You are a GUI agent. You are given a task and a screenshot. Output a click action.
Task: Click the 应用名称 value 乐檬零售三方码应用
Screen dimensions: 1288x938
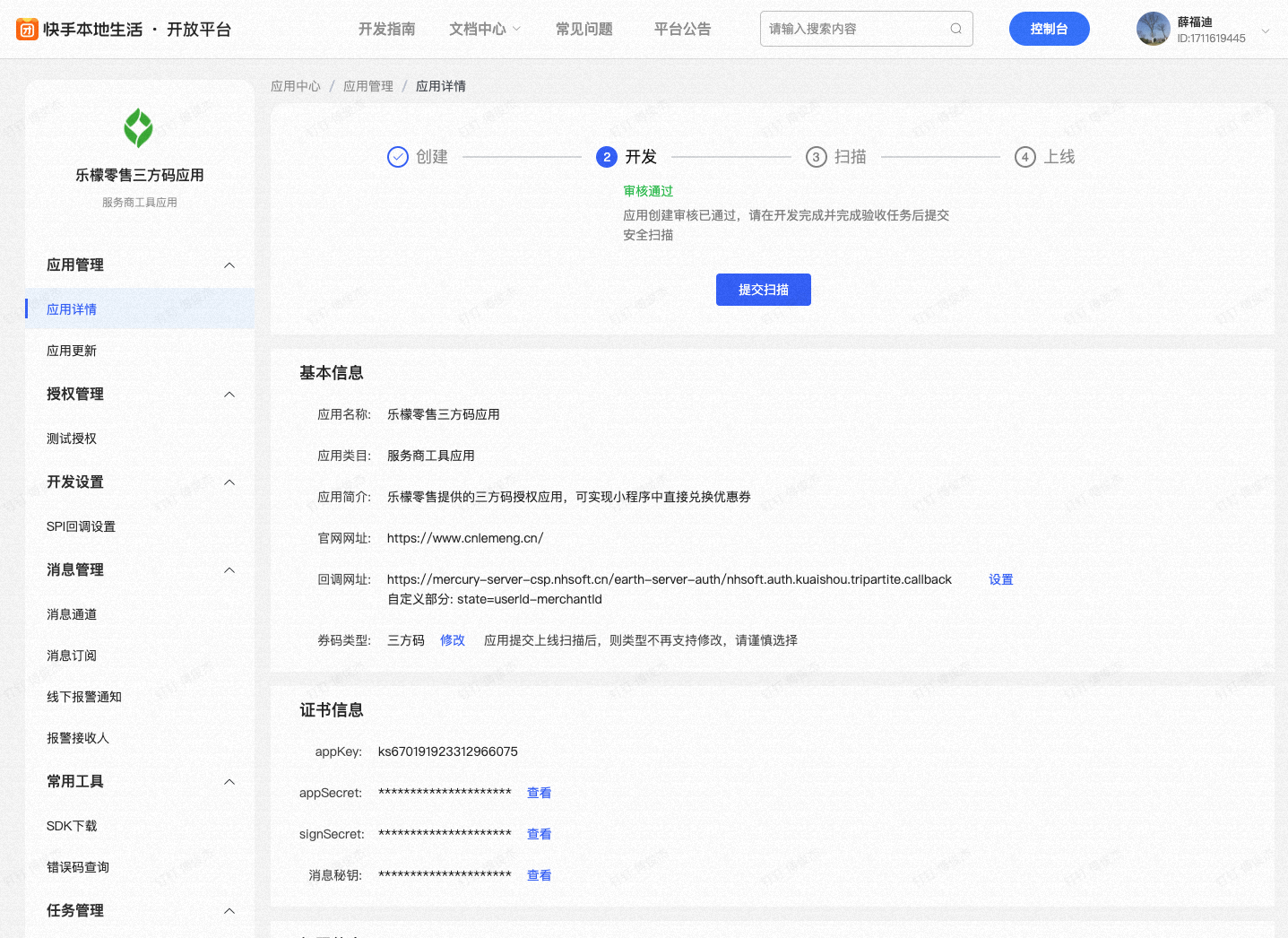pos(444,414)
